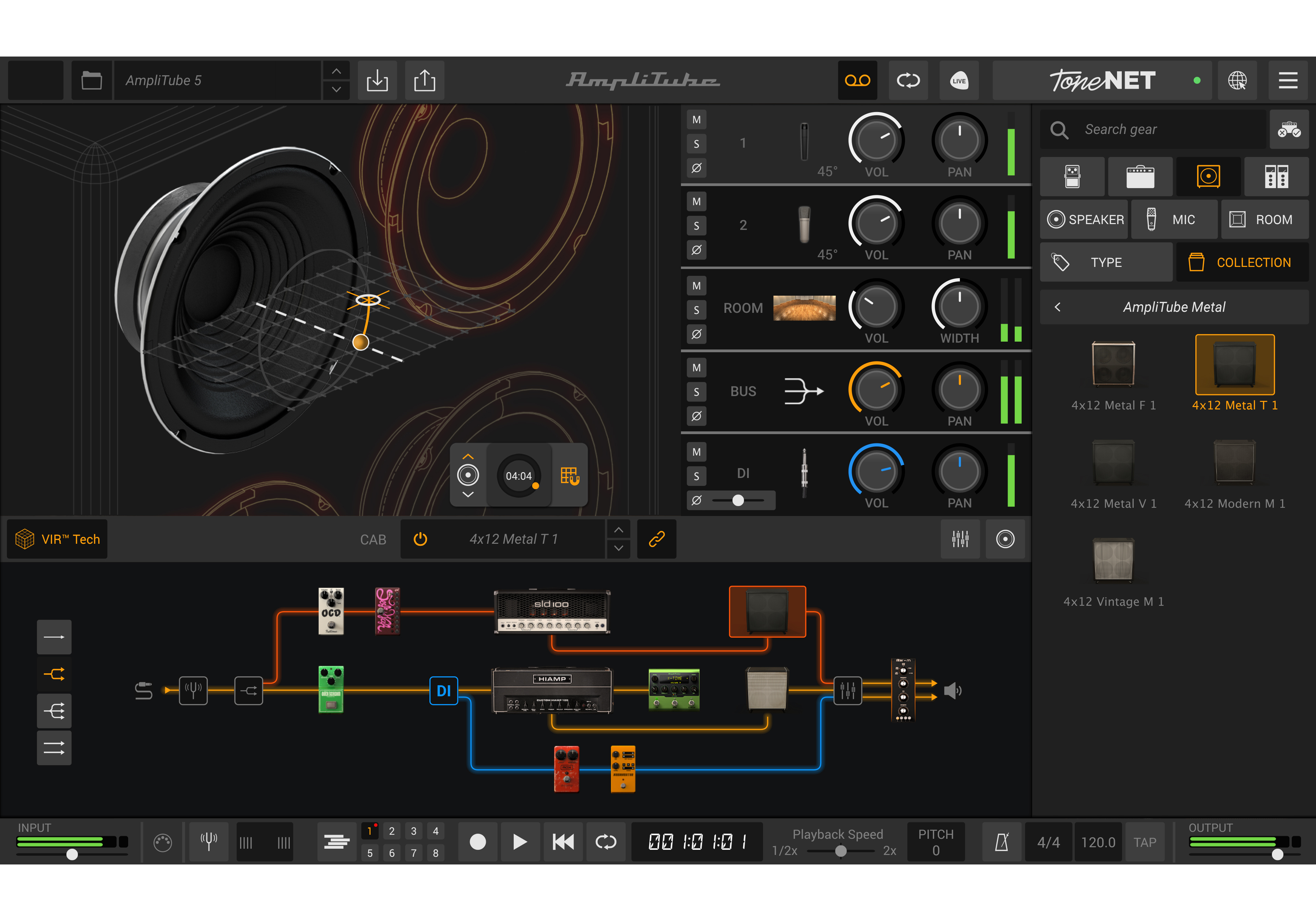Select next cab with down arrow
The width and height of the screenshot is (1316, 921).
tap(619, 549)
